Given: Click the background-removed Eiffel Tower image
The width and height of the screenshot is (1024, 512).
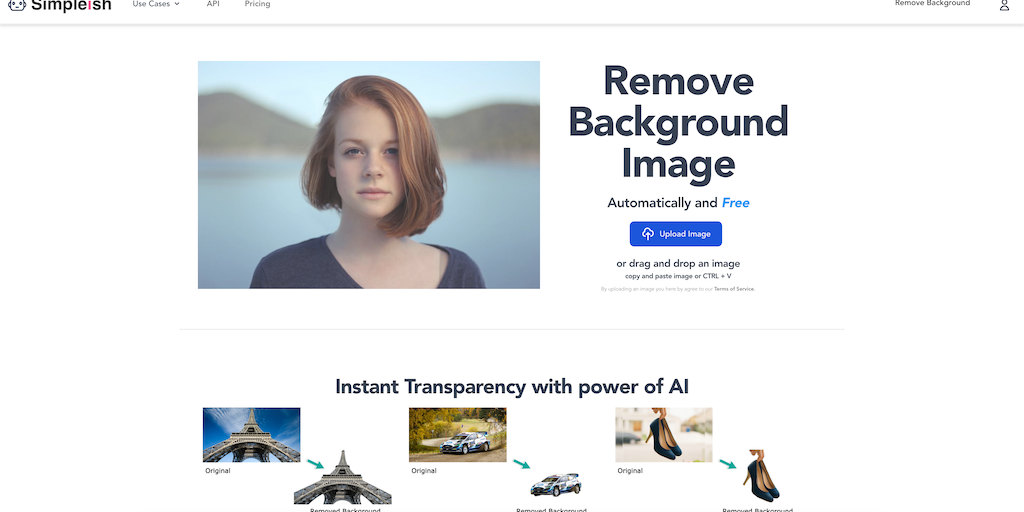Looking at the screenshot, I should coord(343,477).
